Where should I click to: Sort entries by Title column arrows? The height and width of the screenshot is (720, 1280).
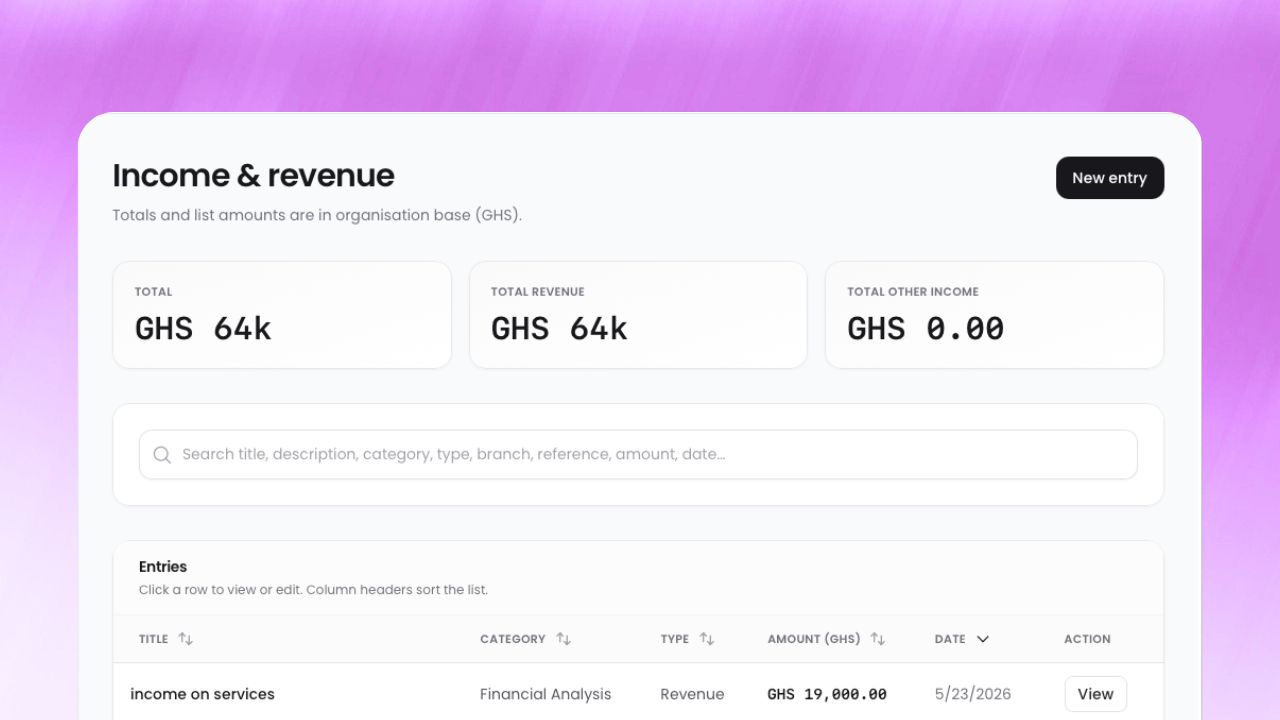[185, 639]
